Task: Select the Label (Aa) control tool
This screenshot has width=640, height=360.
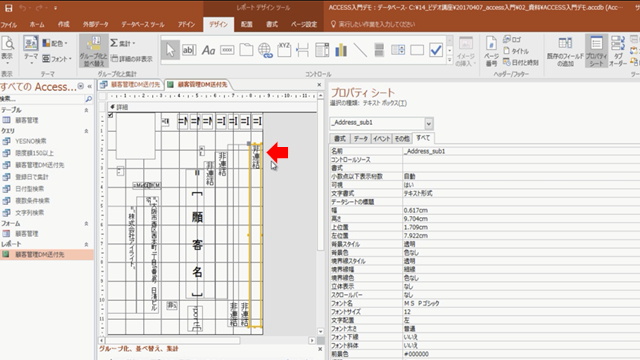Action: click(208, 50)
